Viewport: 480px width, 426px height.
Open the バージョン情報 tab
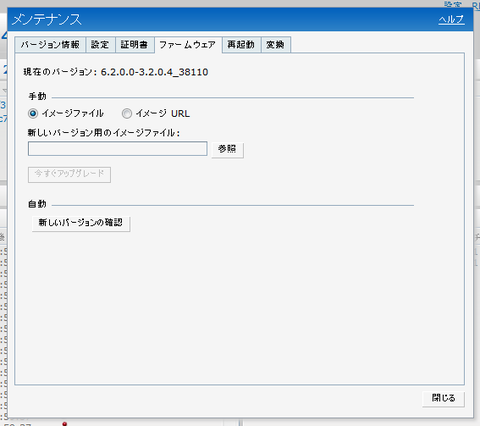50,45
